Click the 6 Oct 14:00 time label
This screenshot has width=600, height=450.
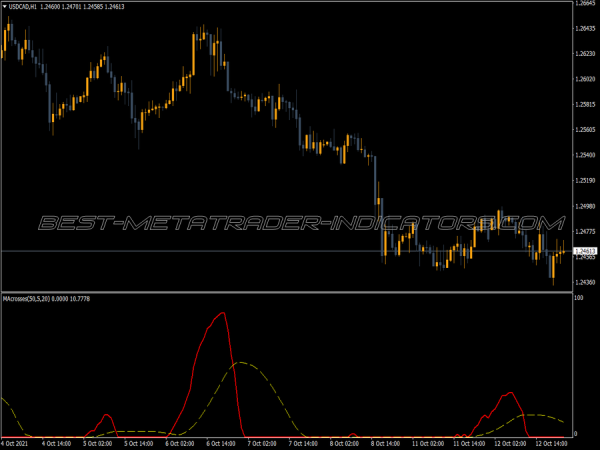pos(221,444)
